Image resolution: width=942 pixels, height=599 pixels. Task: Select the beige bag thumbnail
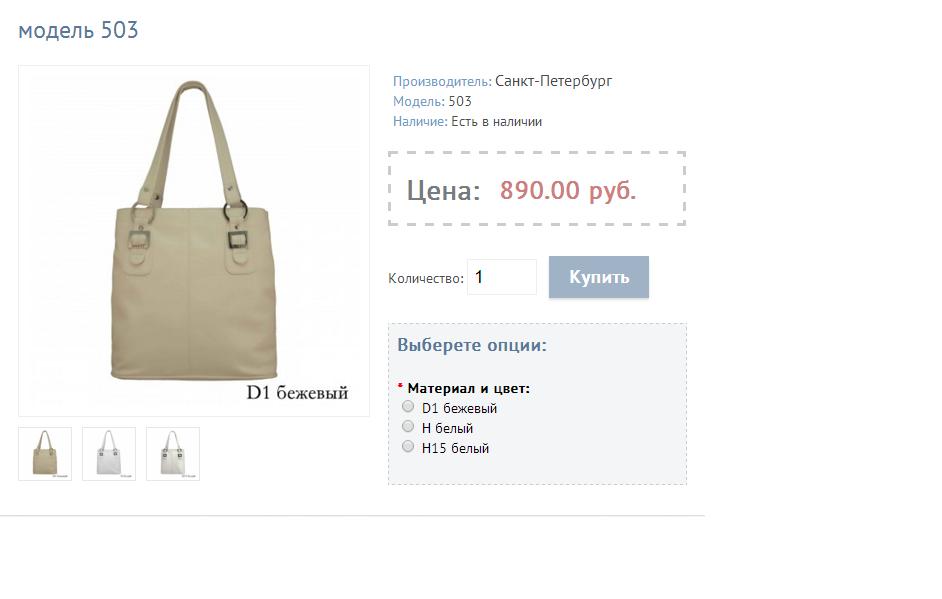45,454
